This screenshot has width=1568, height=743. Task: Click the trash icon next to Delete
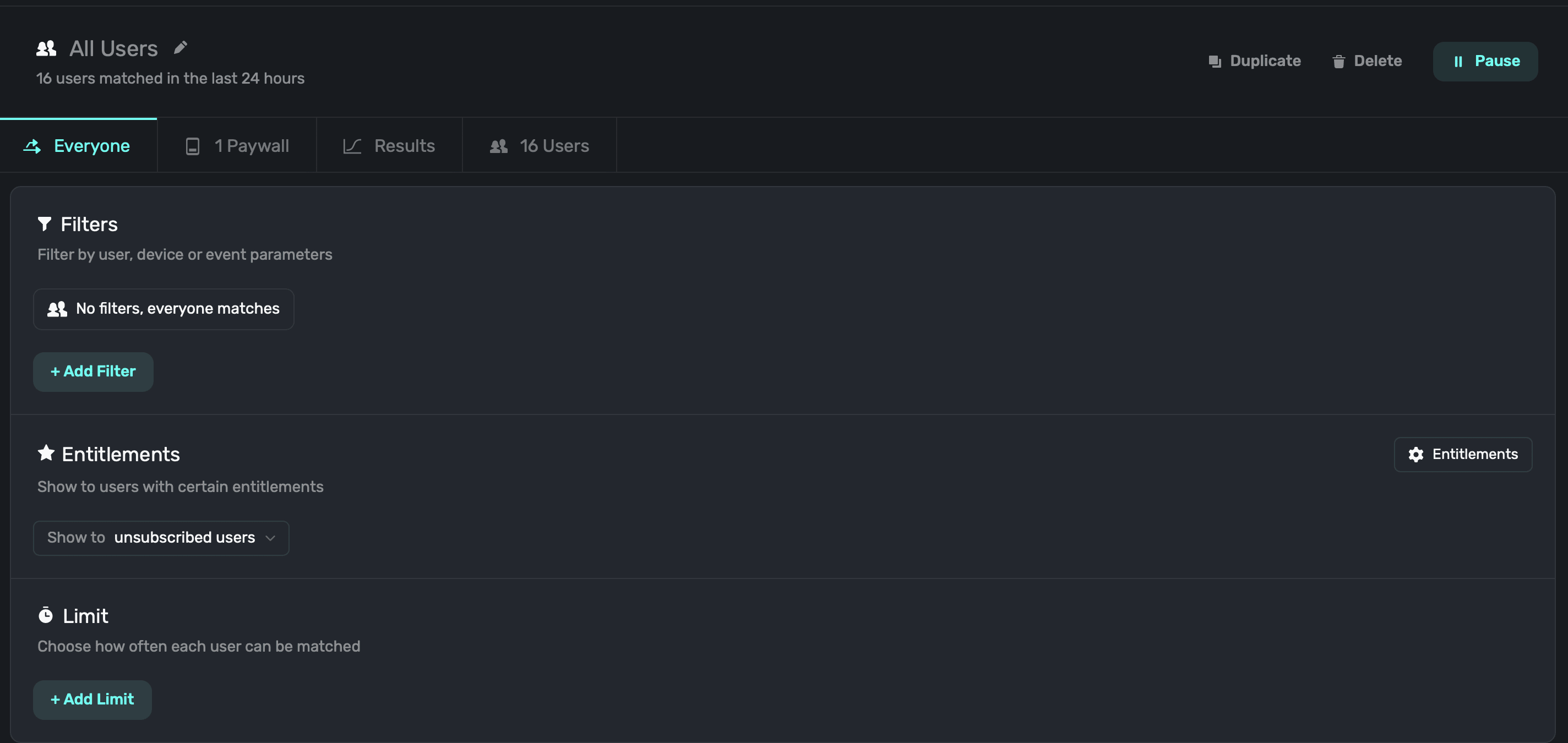click(1338, 62)
